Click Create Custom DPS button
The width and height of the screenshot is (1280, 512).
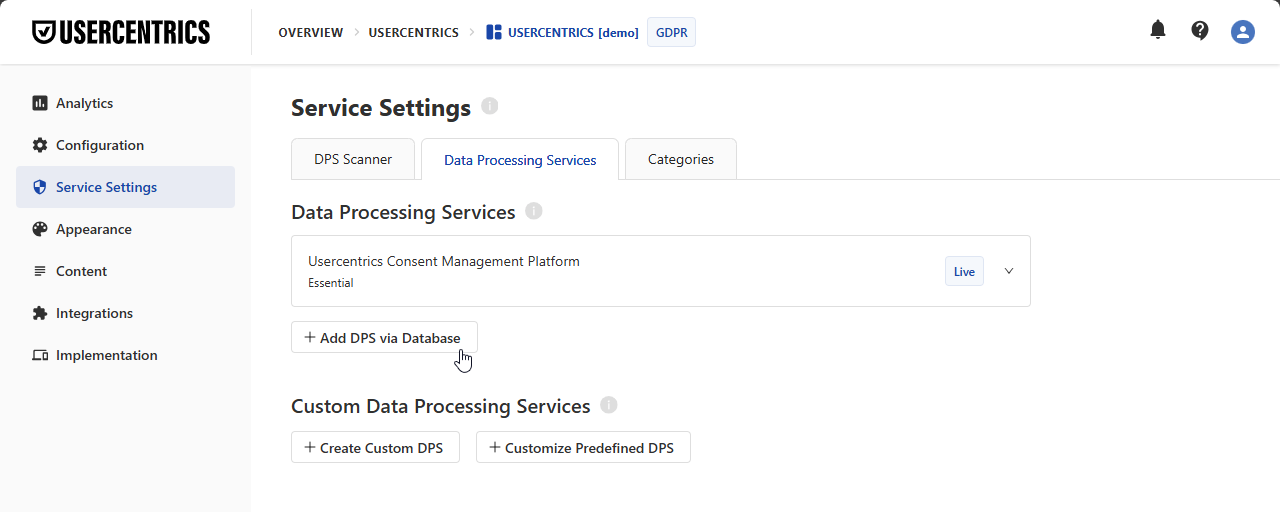tap(375, 447)
